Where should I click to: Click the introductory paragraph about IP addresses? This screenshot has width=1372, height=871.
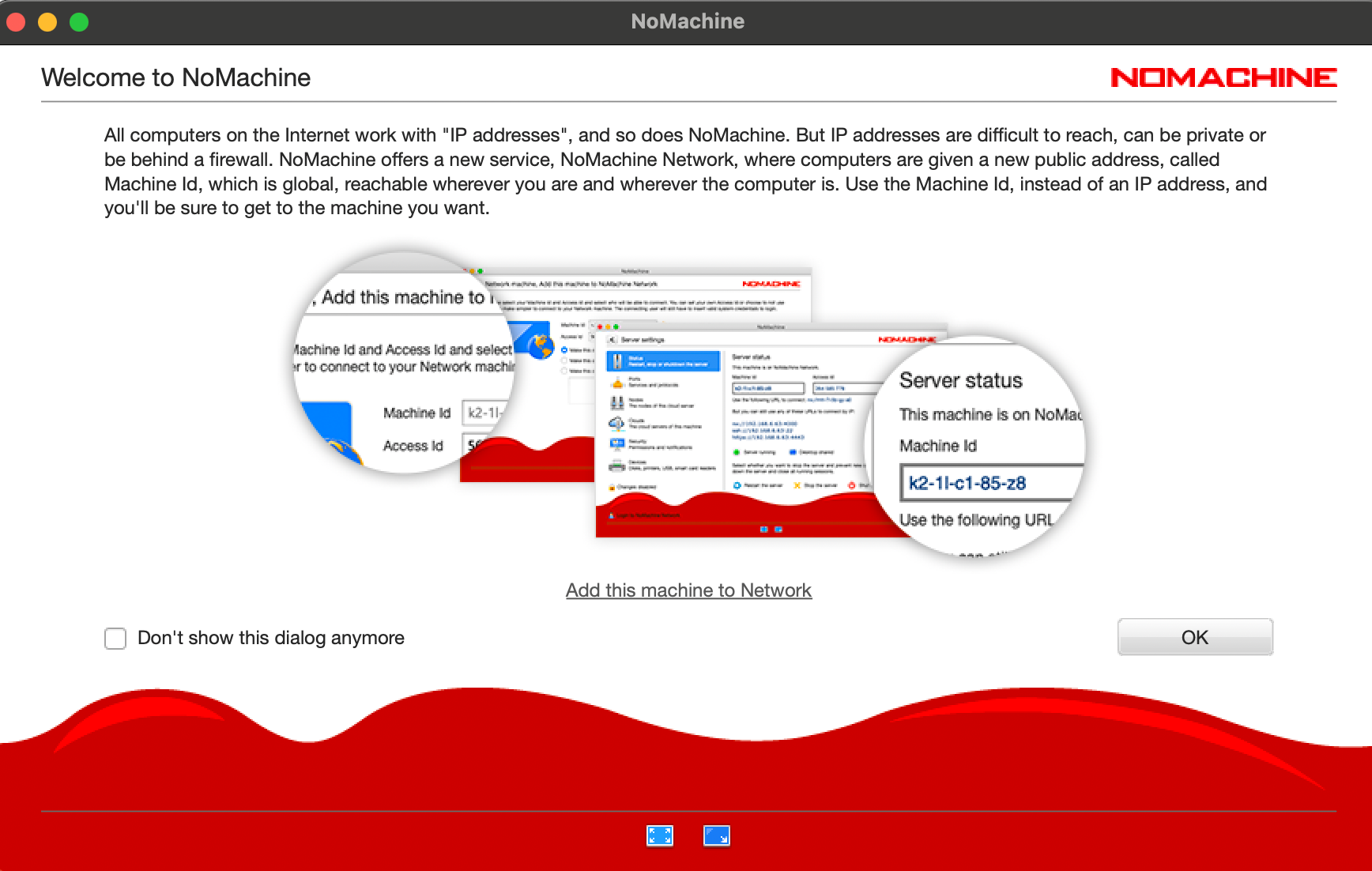tap(685, 172)
